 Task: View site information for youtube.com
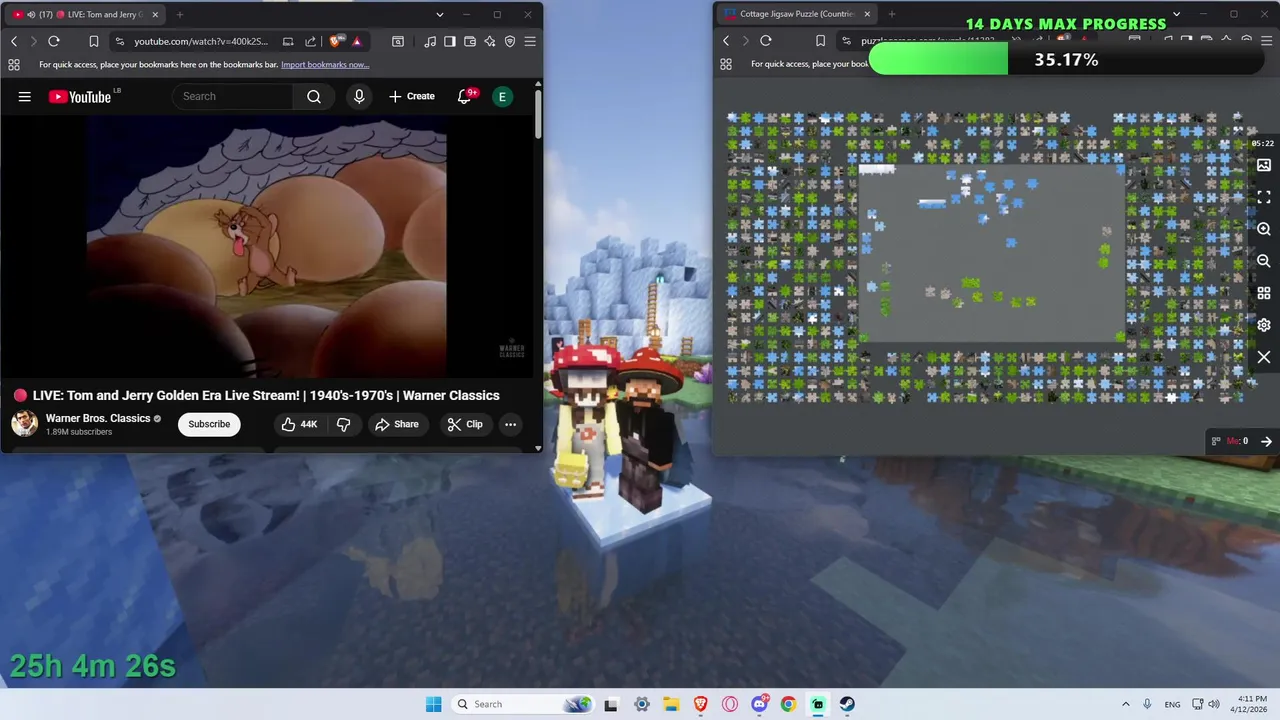click(x=120, y=41)
